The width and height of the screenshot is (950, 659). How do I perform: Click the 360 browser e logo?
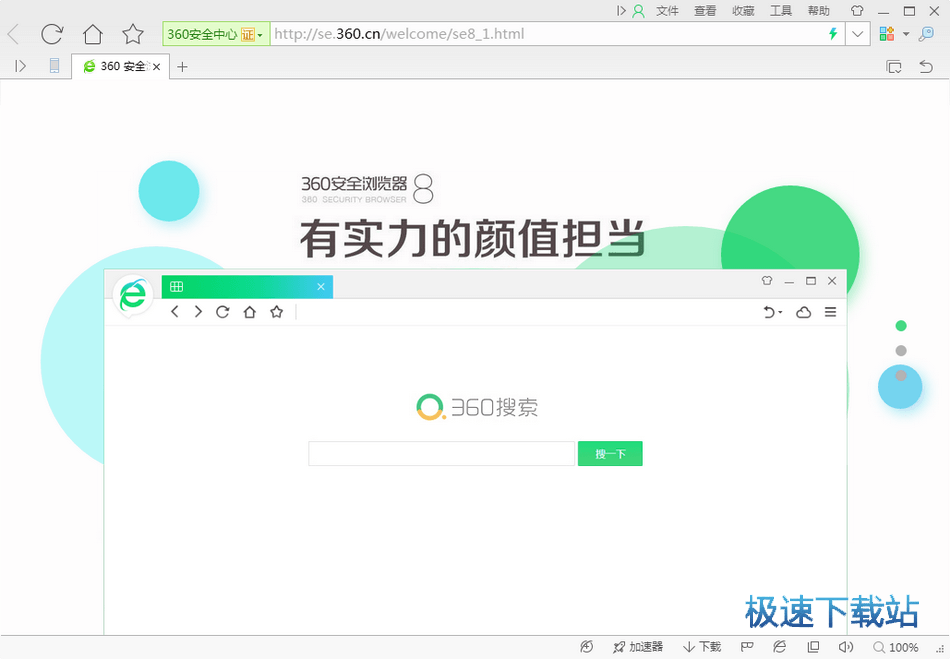(133, 296)
